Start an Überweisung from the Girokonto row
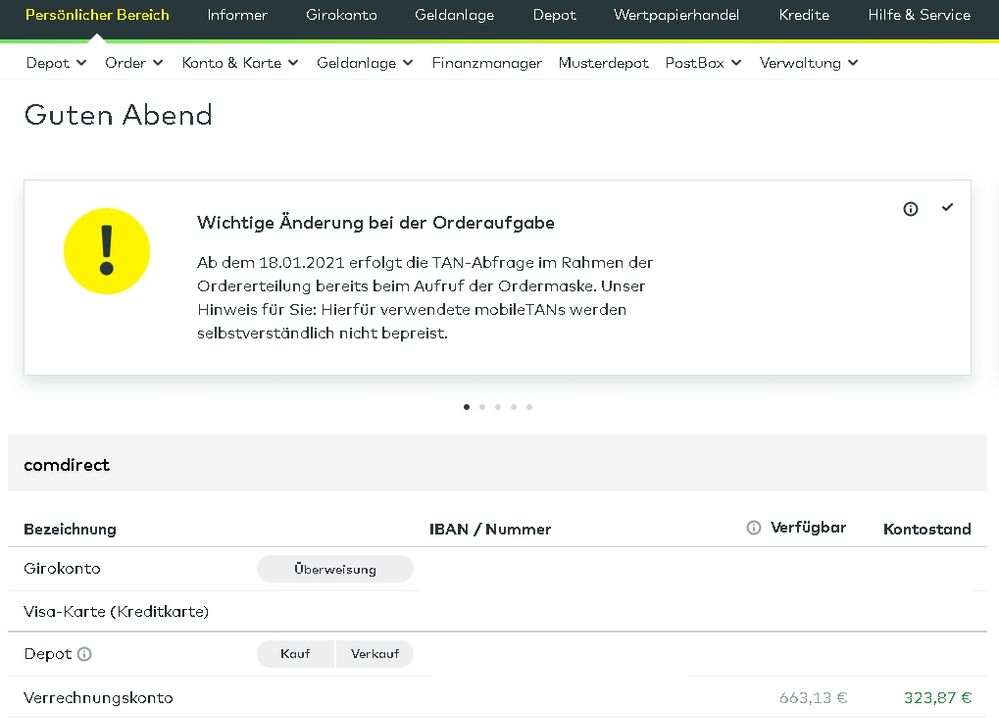Viewport: 999px width, 719px height. pos(335,568)
